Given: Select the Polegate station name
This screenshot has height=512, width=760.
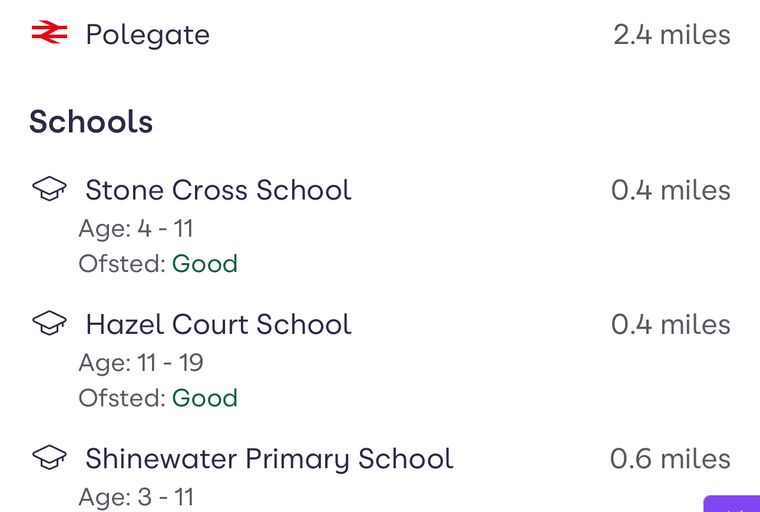Looking at the screenshot, I should (147, 35).
